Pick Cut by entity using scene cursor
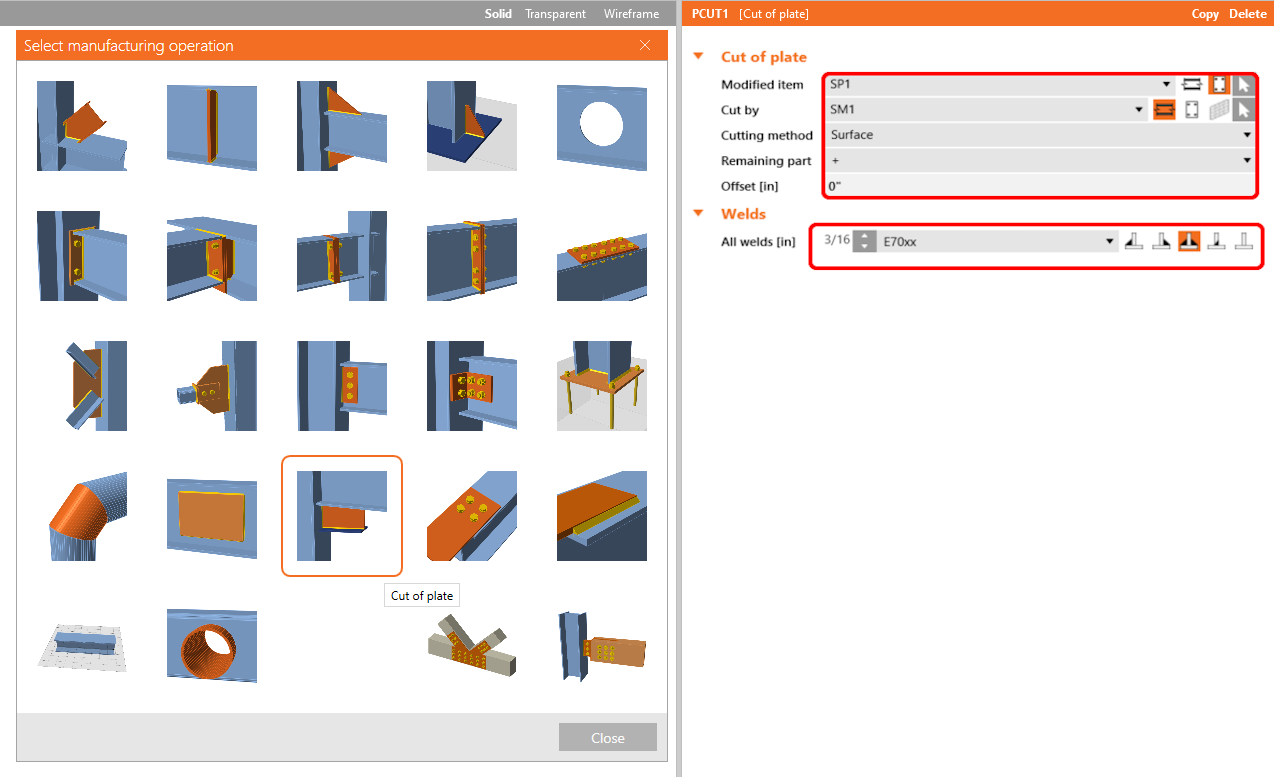Screen dimensions: 1274x777 coord(1246,109)
